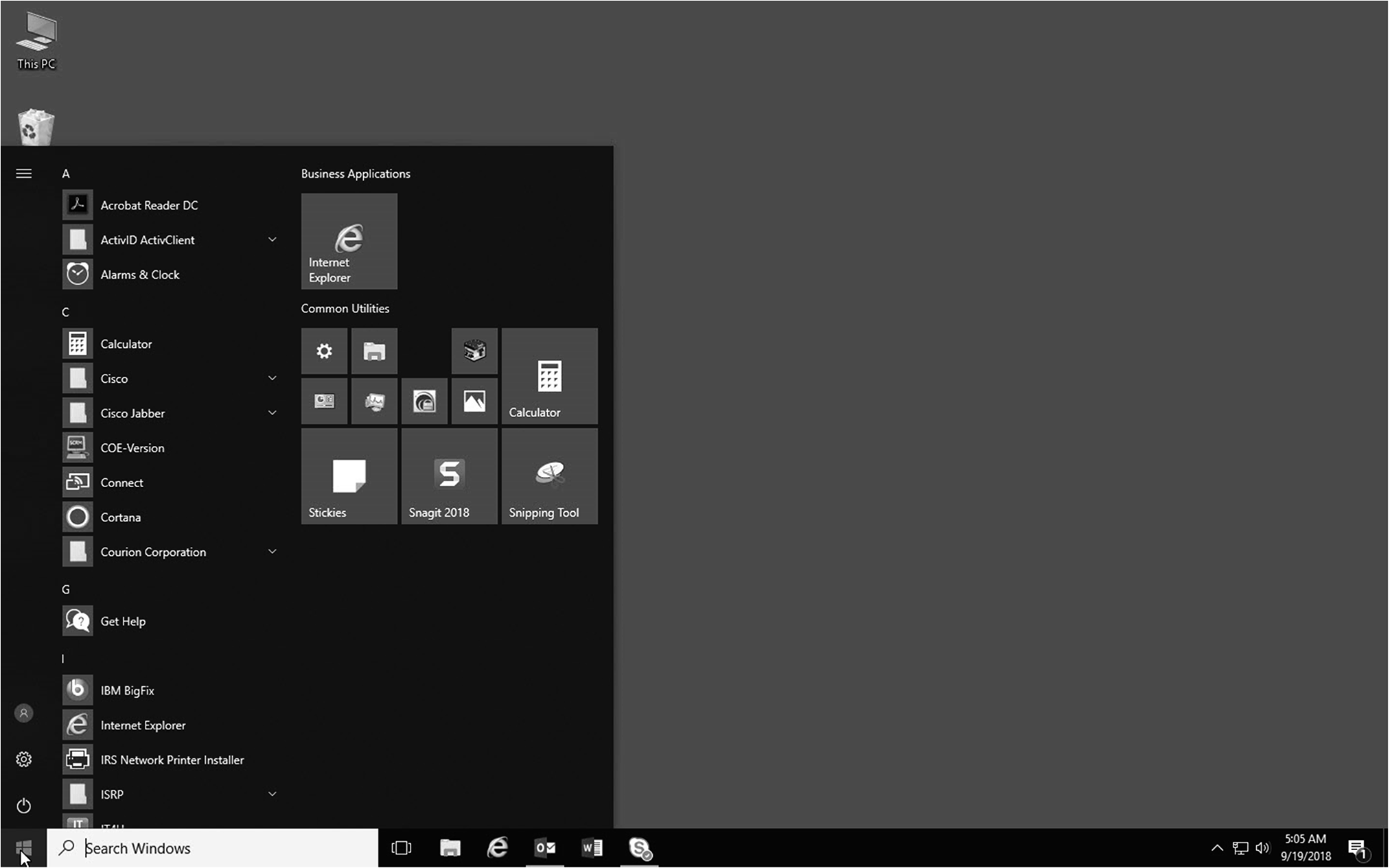
Task: Open Word from the taskbar
Action: click(x=592, y=848)
